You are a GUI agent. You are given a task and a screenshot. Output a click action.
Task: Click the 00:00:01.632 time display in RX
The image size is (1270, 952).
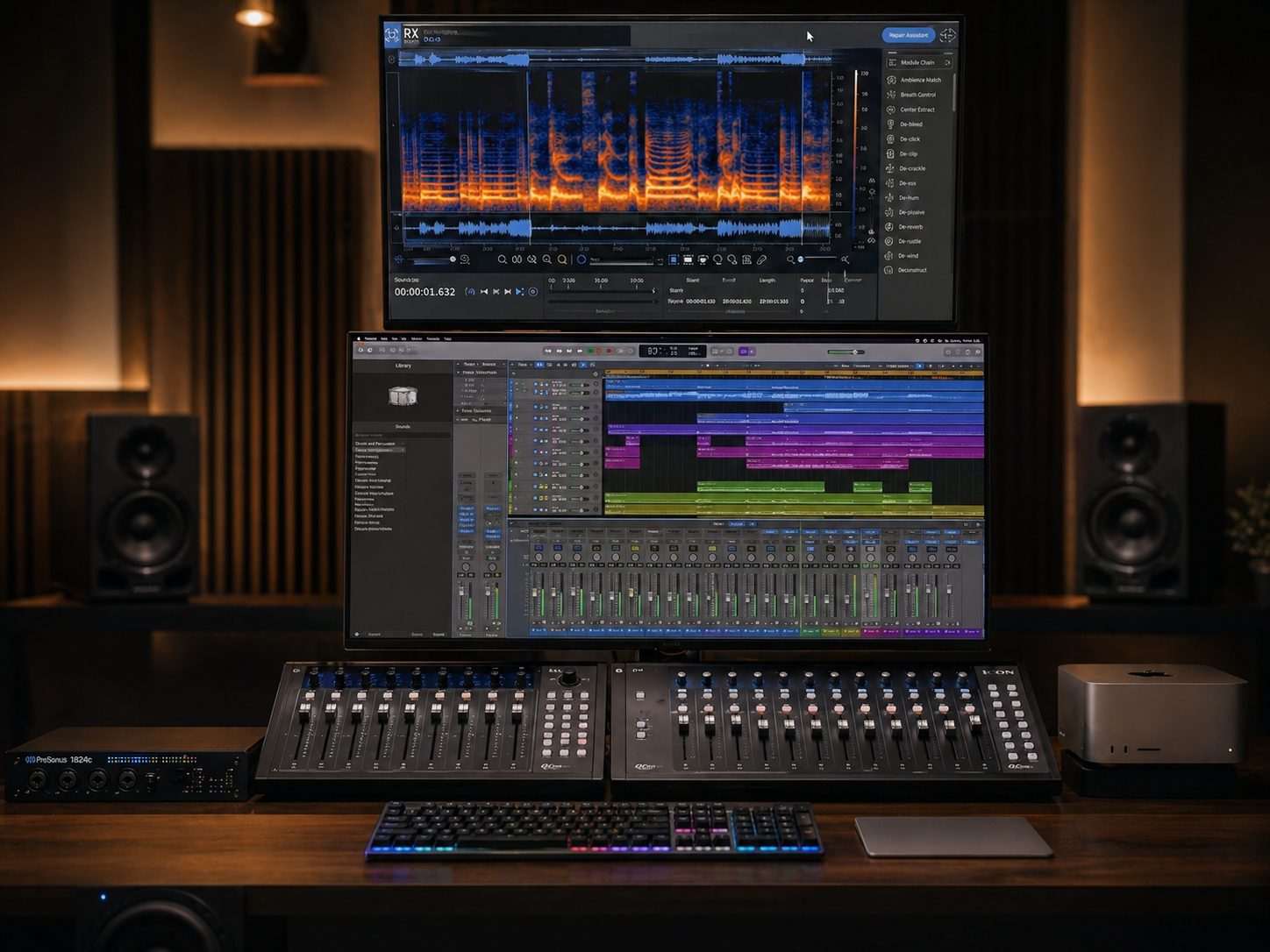click(x=425, y=292)
